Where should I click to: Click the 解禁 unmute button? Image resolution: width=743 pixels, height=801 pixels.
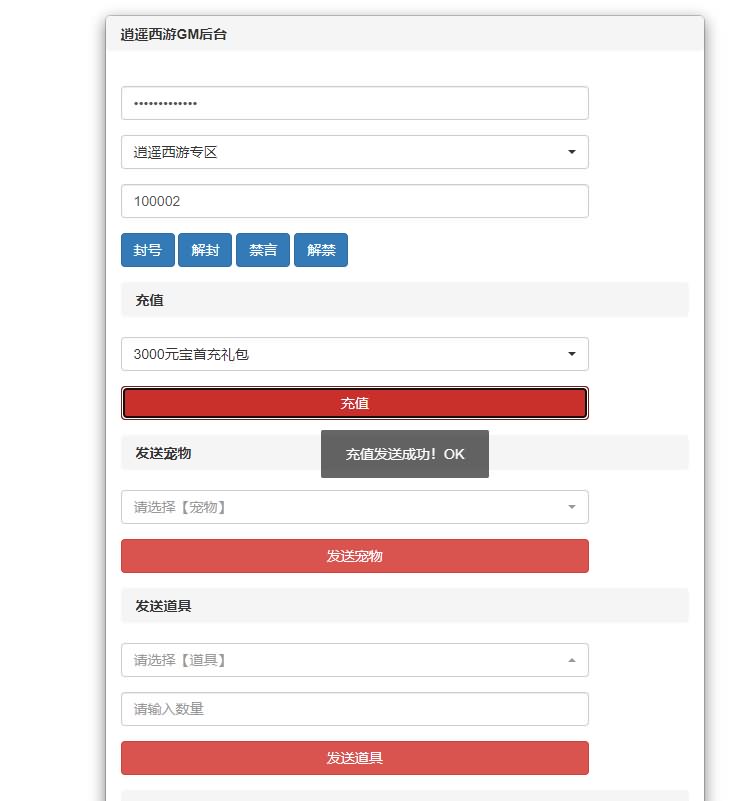(321, 250)
